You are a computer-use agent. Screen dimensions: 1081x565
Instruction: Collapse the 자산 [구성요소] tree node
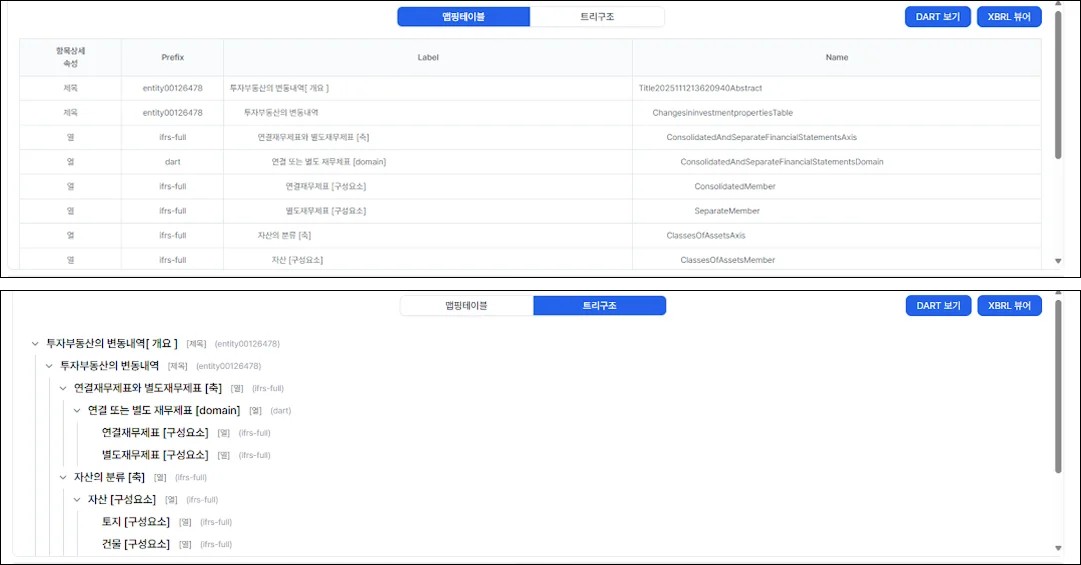(77, 500)
